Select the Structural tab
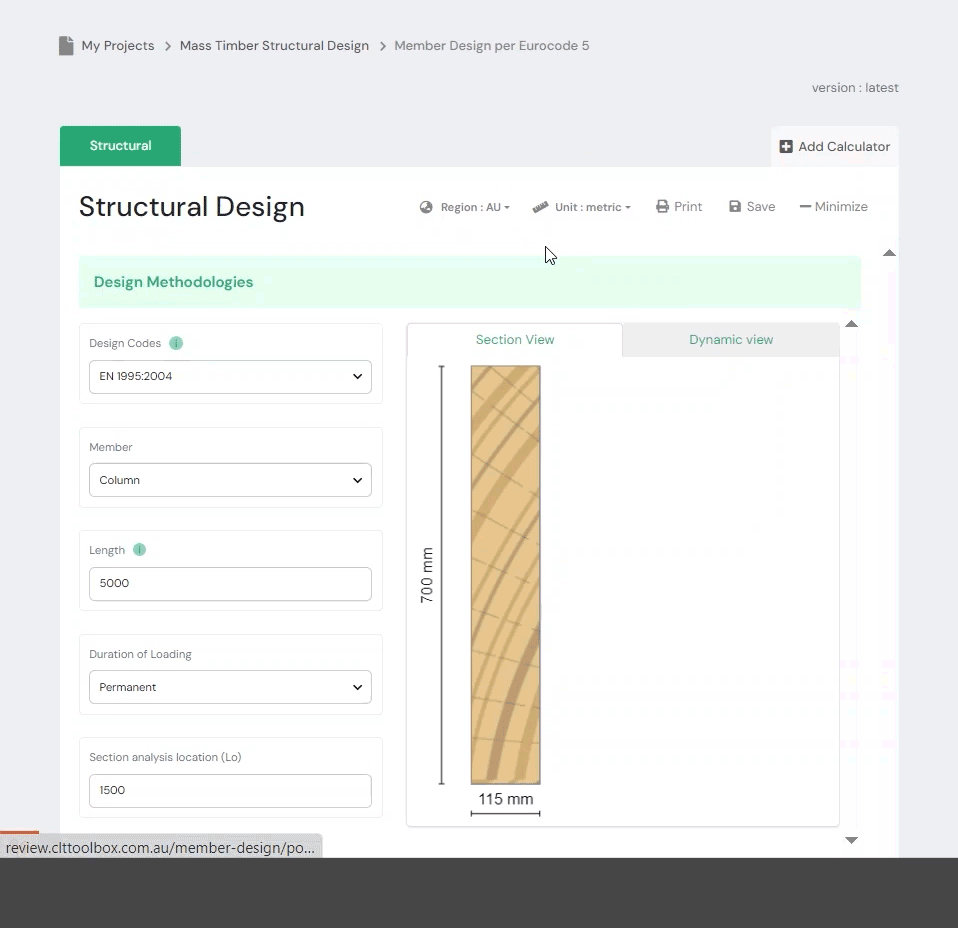The image size is (958, 928). click(120, 146)
